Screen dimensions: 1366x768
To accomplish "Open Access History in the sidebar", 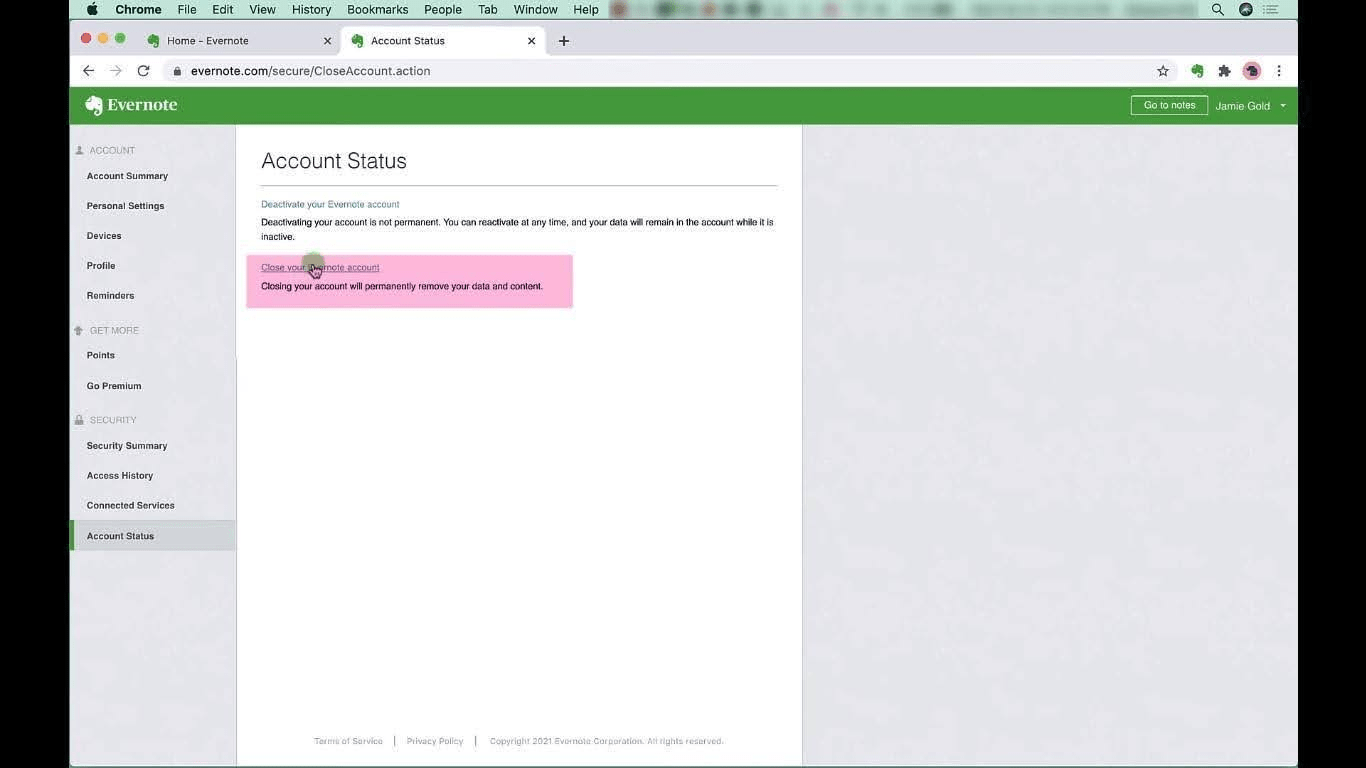I will (x=120, y=476).
